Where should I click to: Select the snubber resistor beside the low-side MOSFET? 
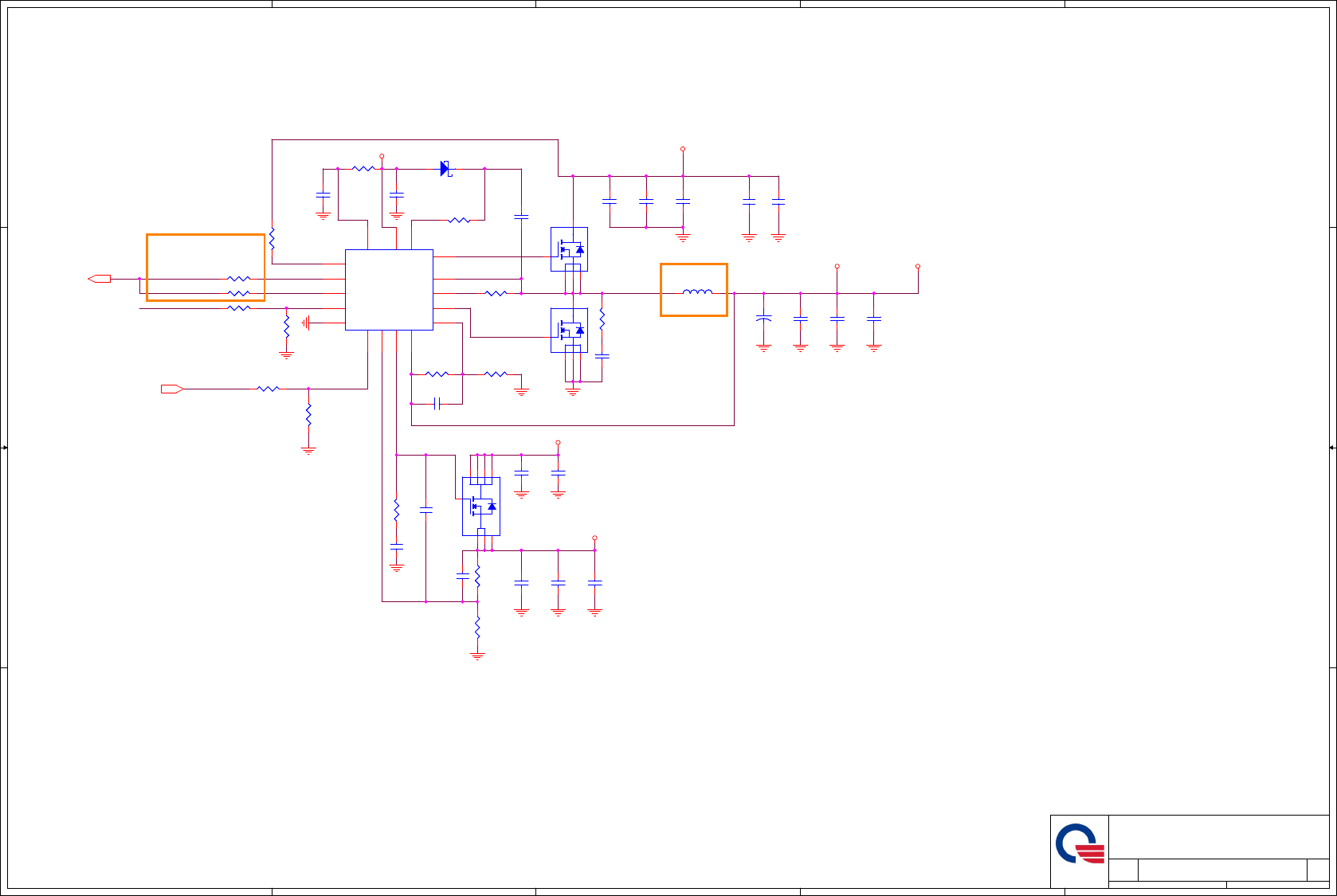[x=602, y=319]
